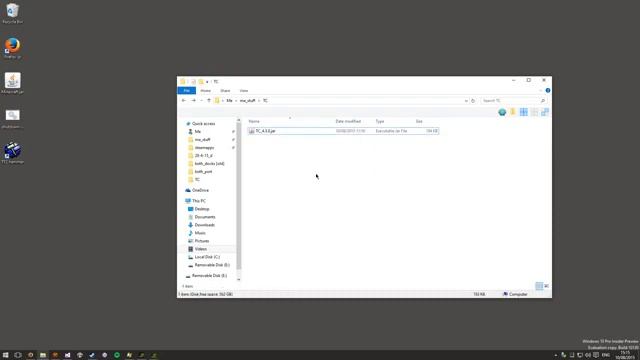640x360 pixels.
Task: Select Quick access in navigation pane
Action: (x=203, y=124)
